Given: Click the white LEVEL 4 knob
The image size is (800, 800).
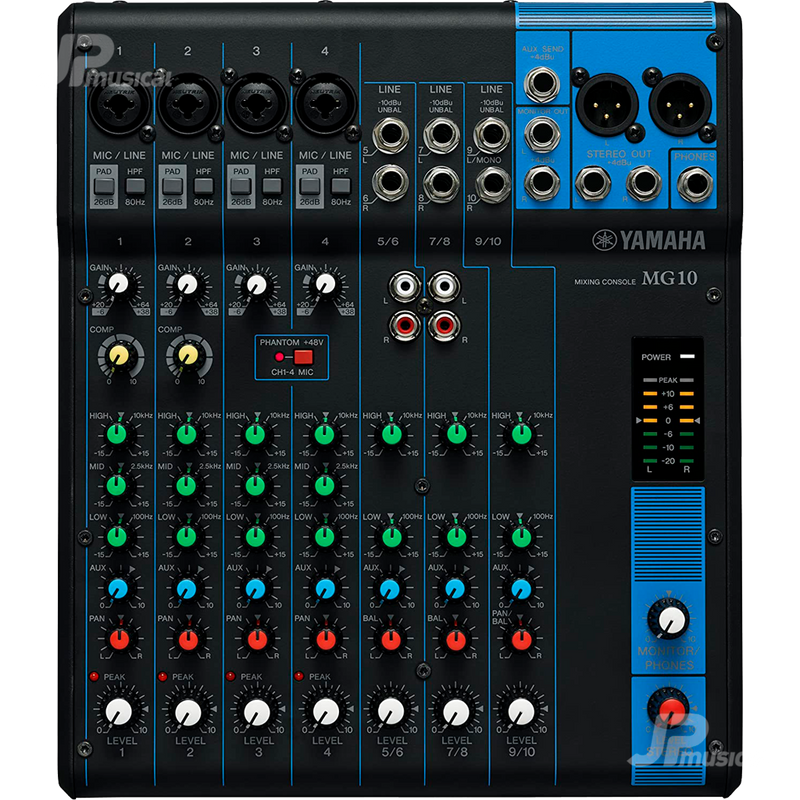Looking at the screenshot, I should [x=326, y=711].
